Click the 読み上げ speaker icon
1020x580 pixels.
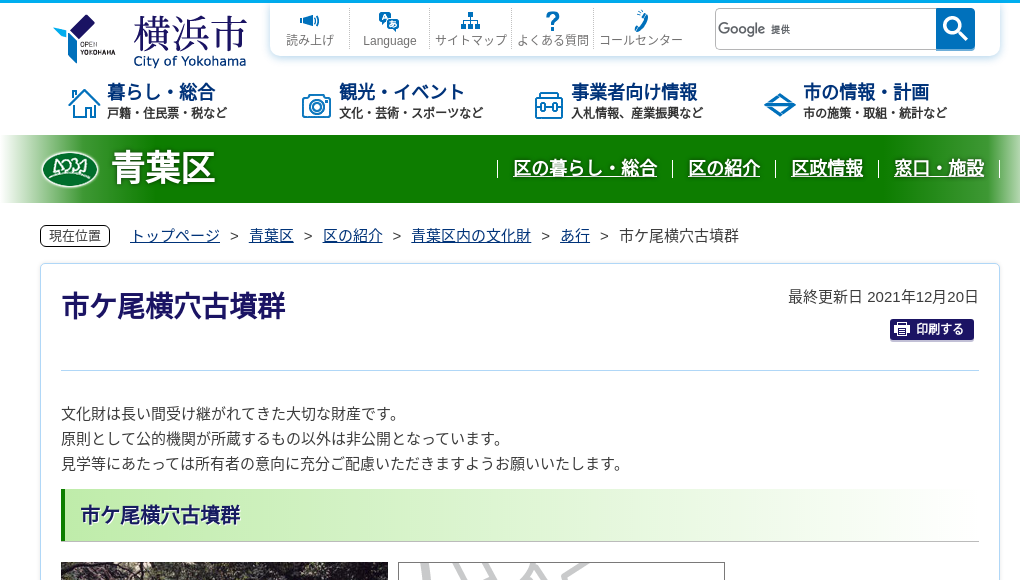pos(310,22)
